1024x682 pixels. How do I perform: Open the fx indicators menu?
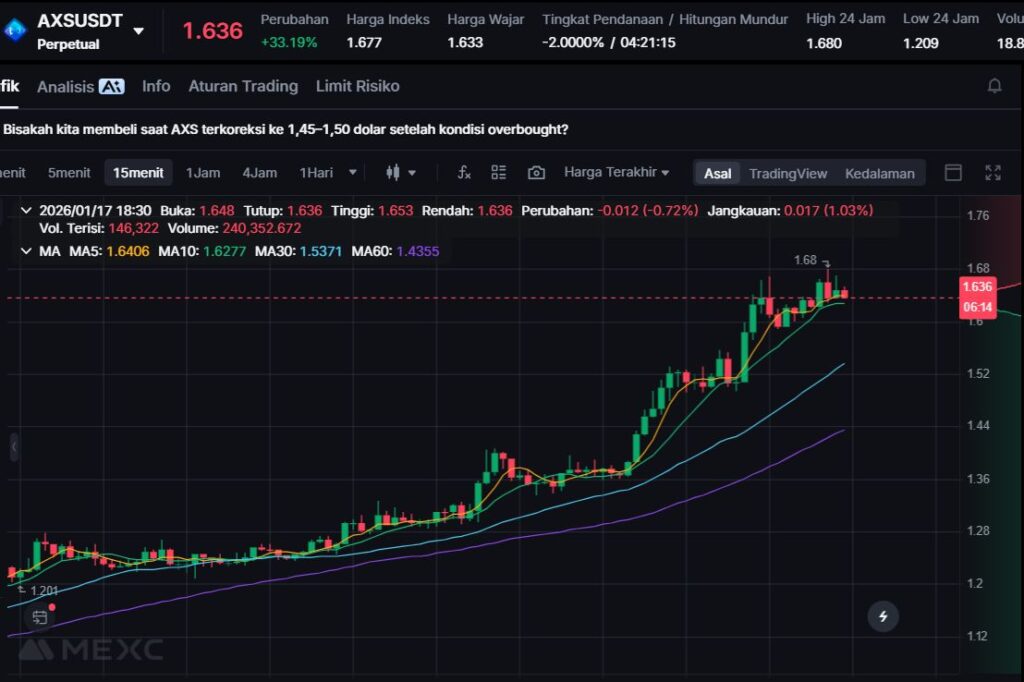463,173
